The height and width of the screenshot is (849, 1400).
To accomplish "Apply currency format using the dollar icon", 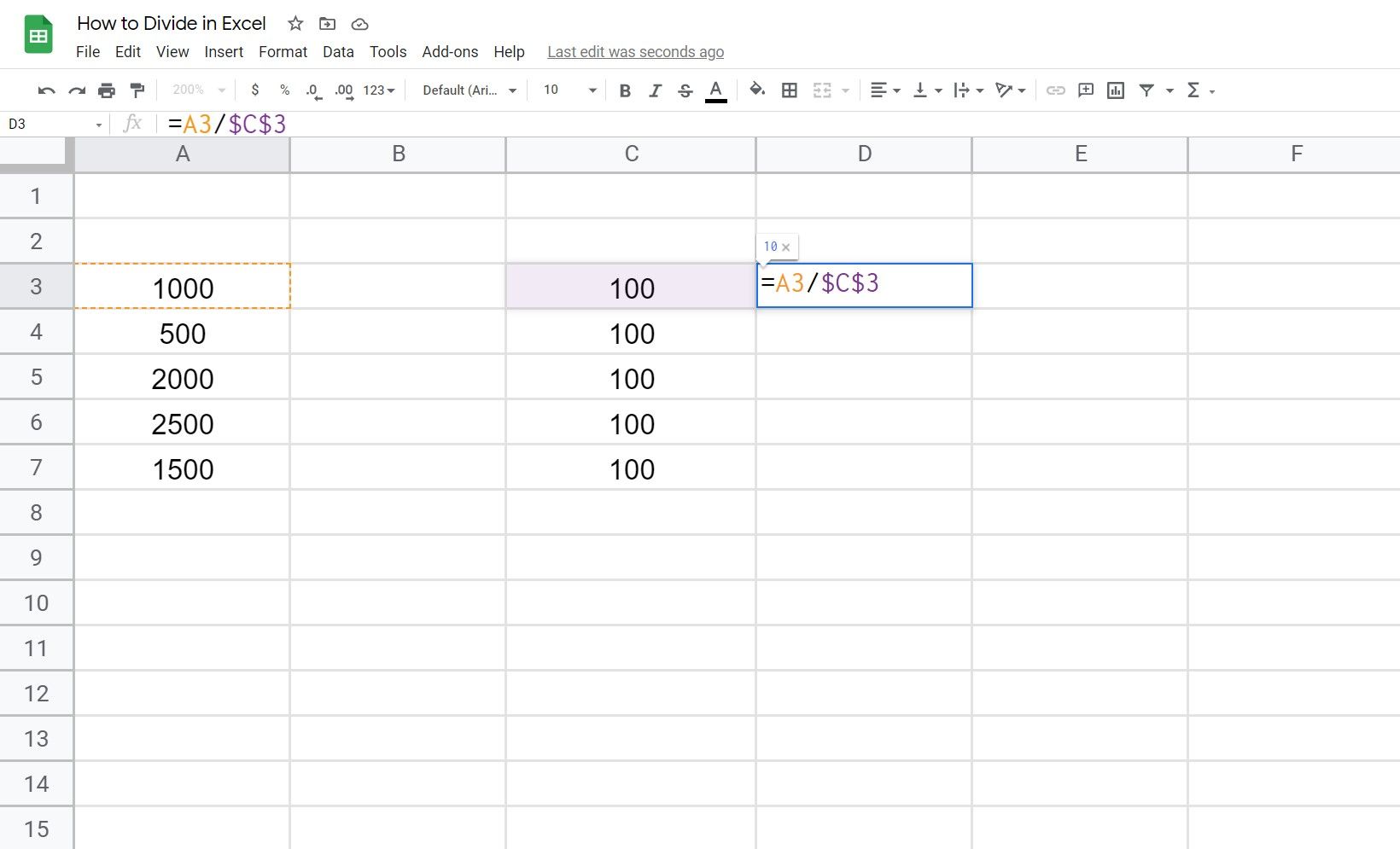I will pos(255,90).
